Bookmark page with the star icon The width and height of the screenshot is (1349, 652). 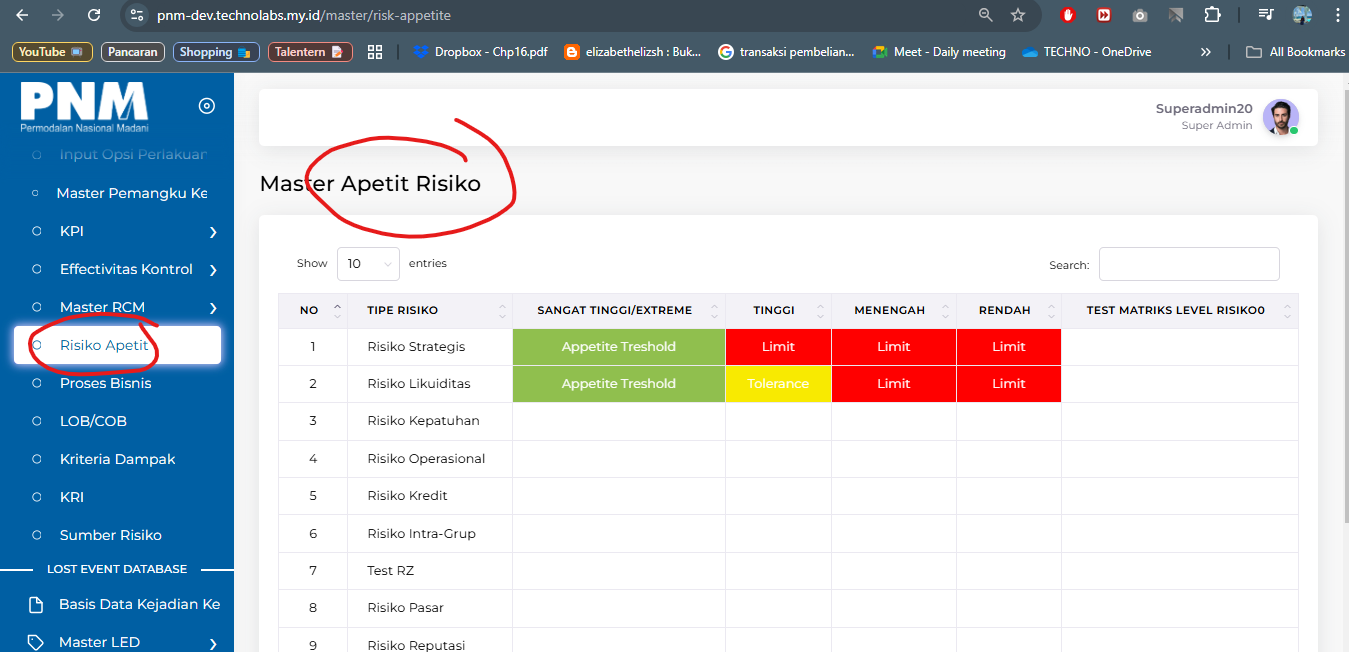1018,15
